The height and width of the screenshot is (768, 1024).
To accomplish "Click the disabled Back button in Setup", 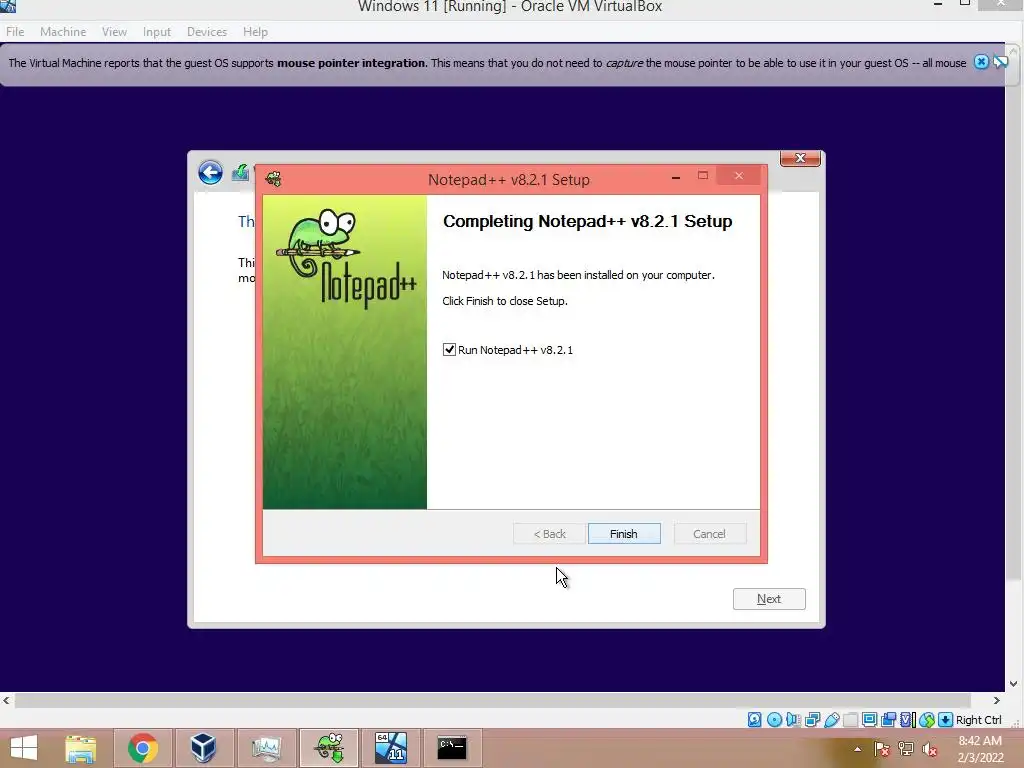I will pyautogui.click(x=549, y=534).
